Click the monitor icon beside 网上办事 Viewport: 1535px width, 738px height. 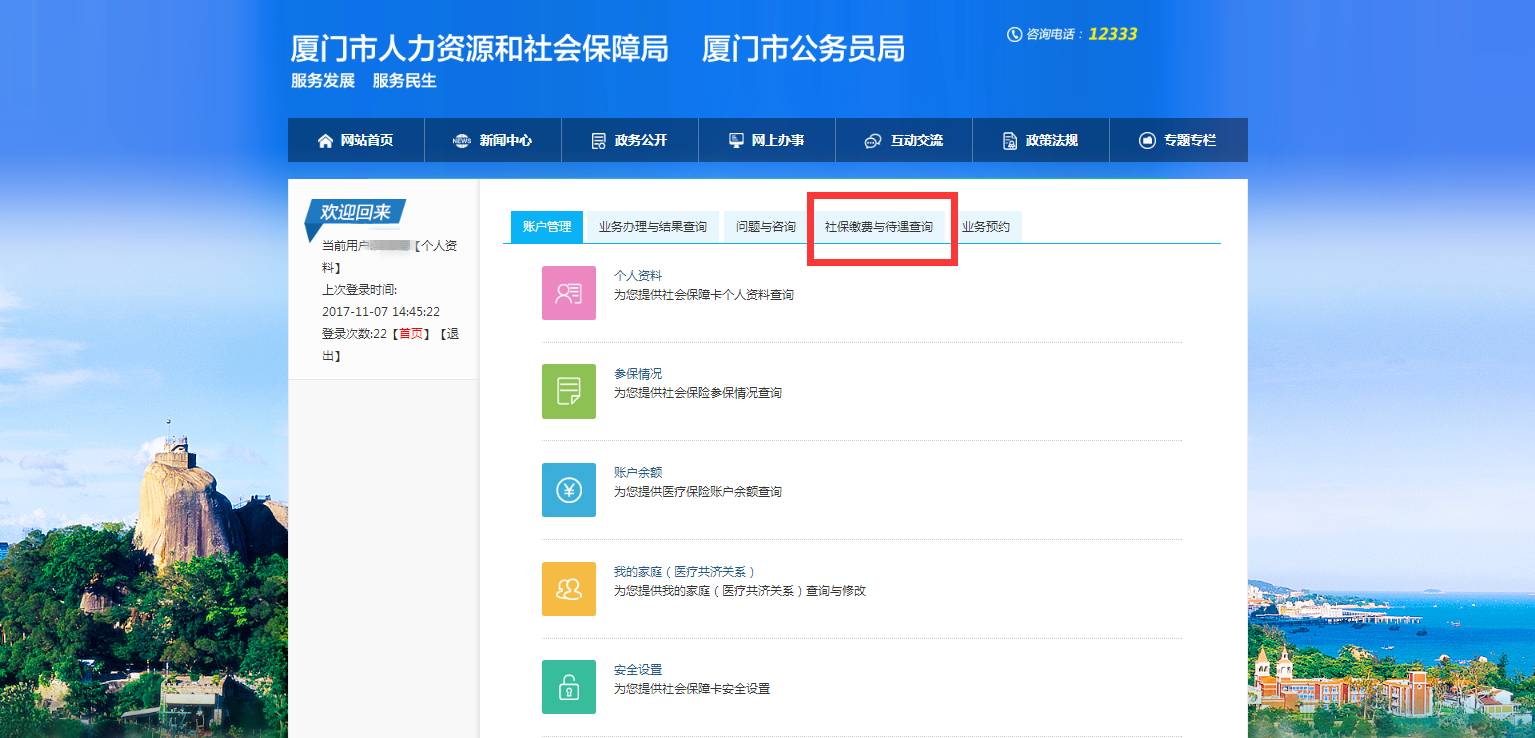tap(736, 141)
